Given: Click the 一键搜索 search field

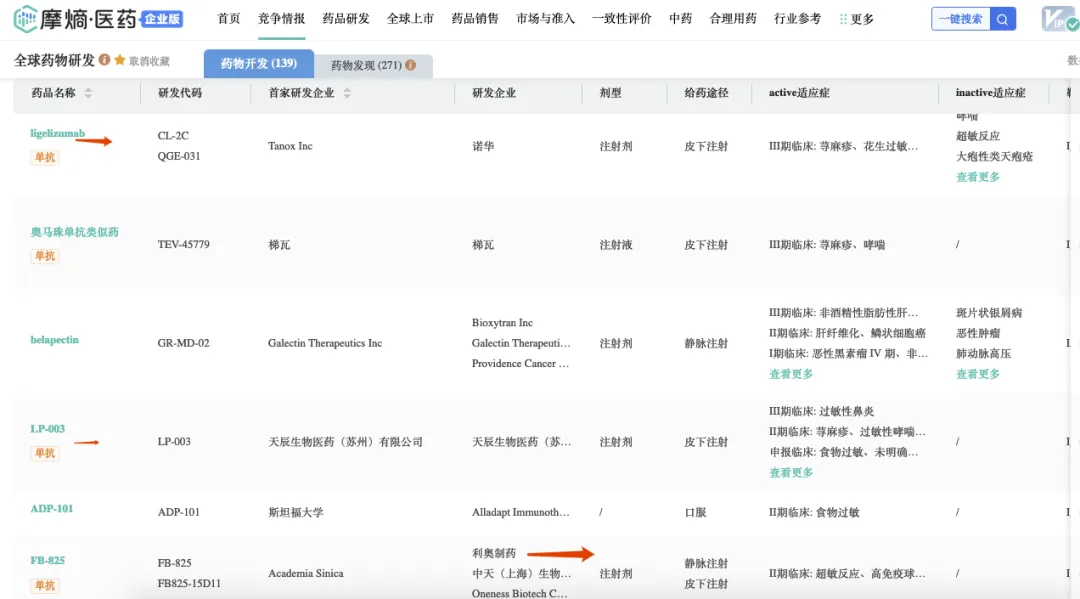Looking at the screenshot, I should 960,19.
